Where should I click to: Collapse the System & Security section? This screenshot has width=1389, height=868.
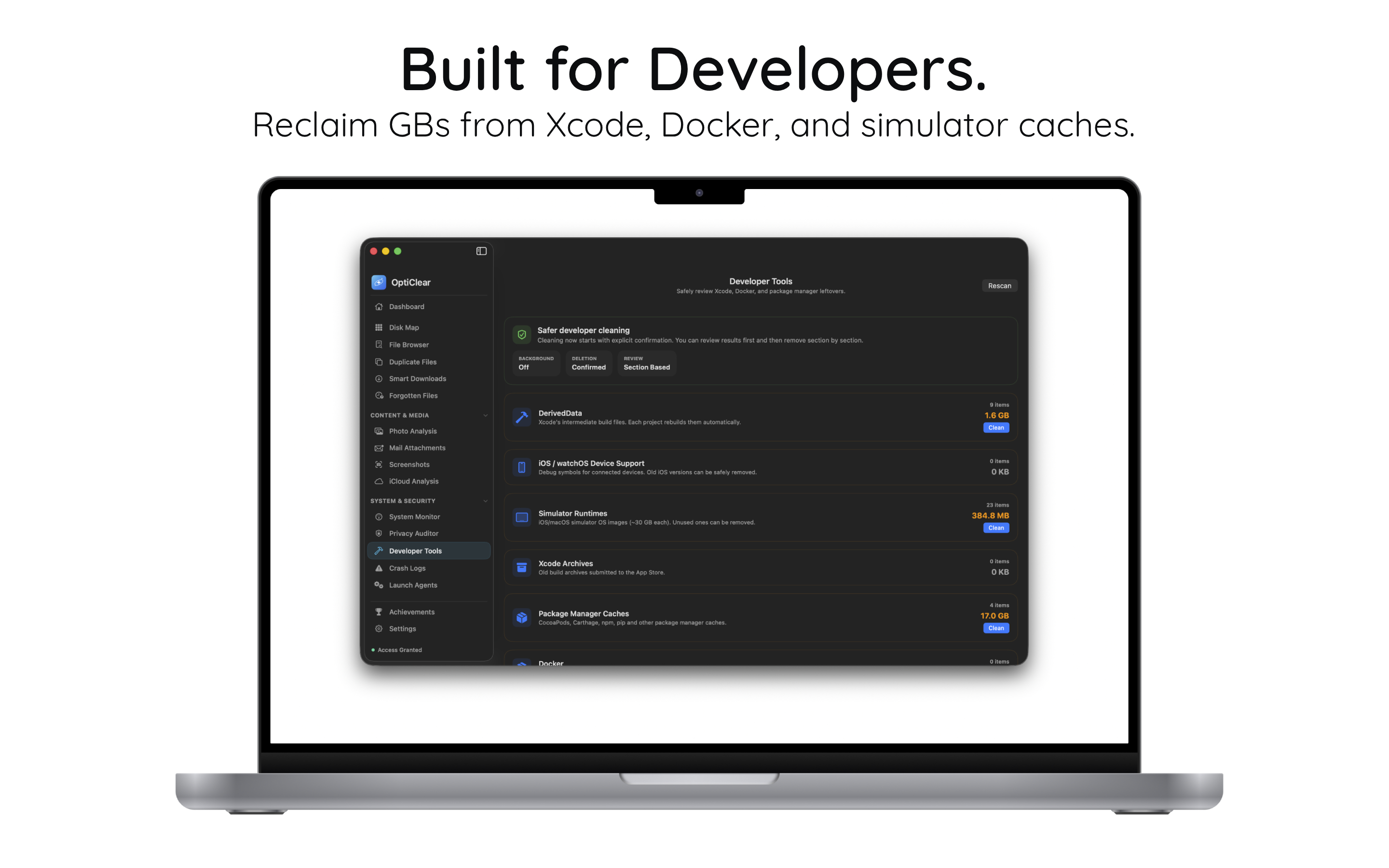click(486, 501)
